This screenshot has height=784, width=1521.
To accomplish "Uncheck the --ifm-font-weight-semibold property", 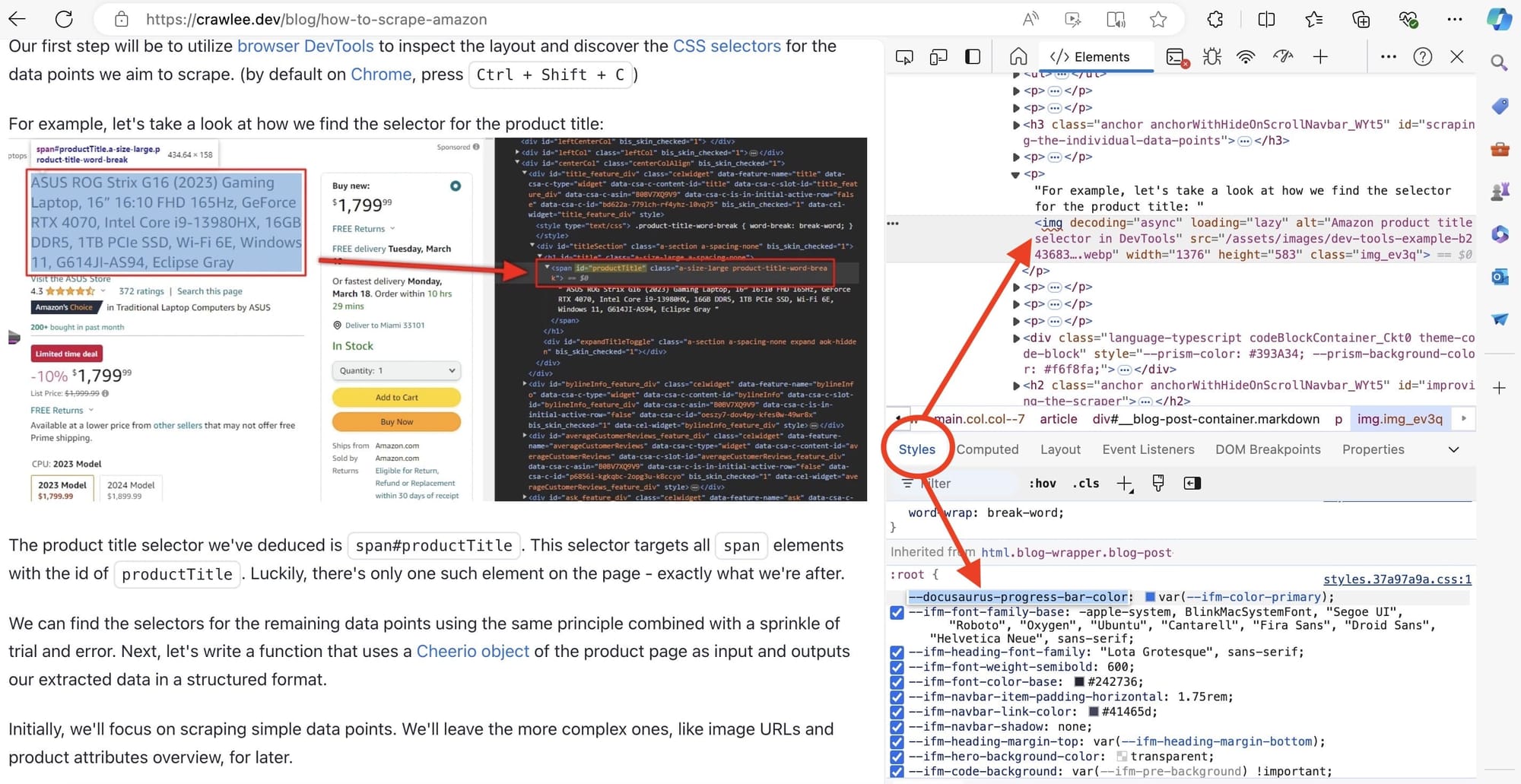I will point(896,666).
